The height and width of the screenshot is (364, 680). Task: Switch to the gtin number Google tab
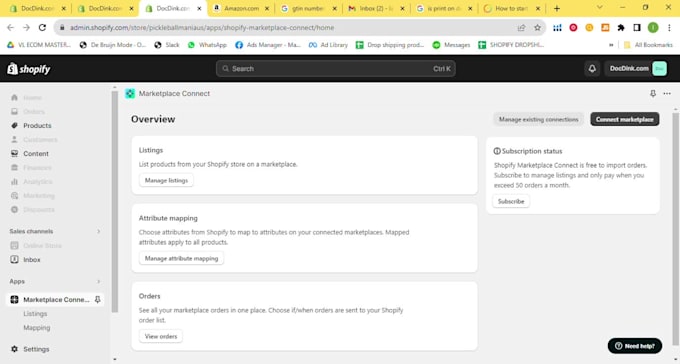[309, 8]
